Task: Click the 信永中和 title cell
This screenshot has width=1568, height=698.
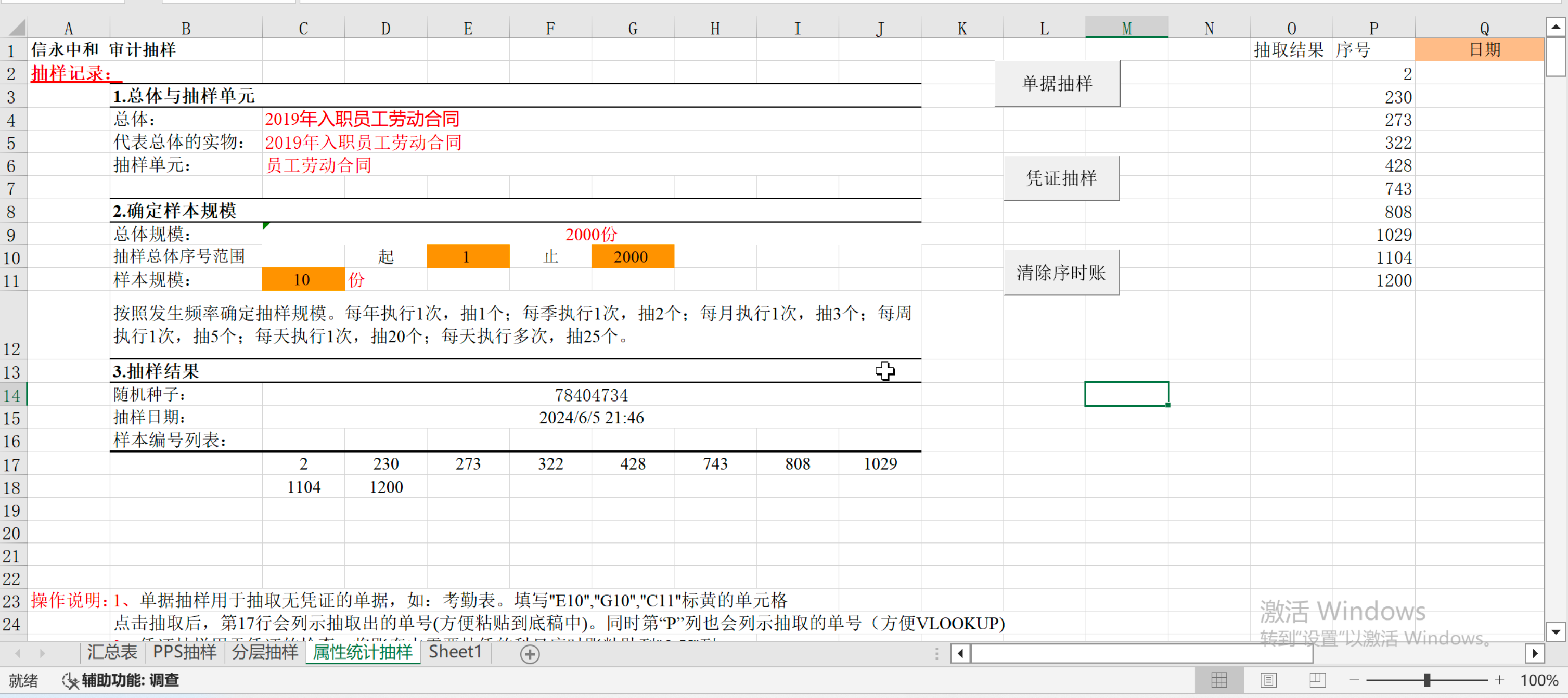Action: (x=69, y=49)
